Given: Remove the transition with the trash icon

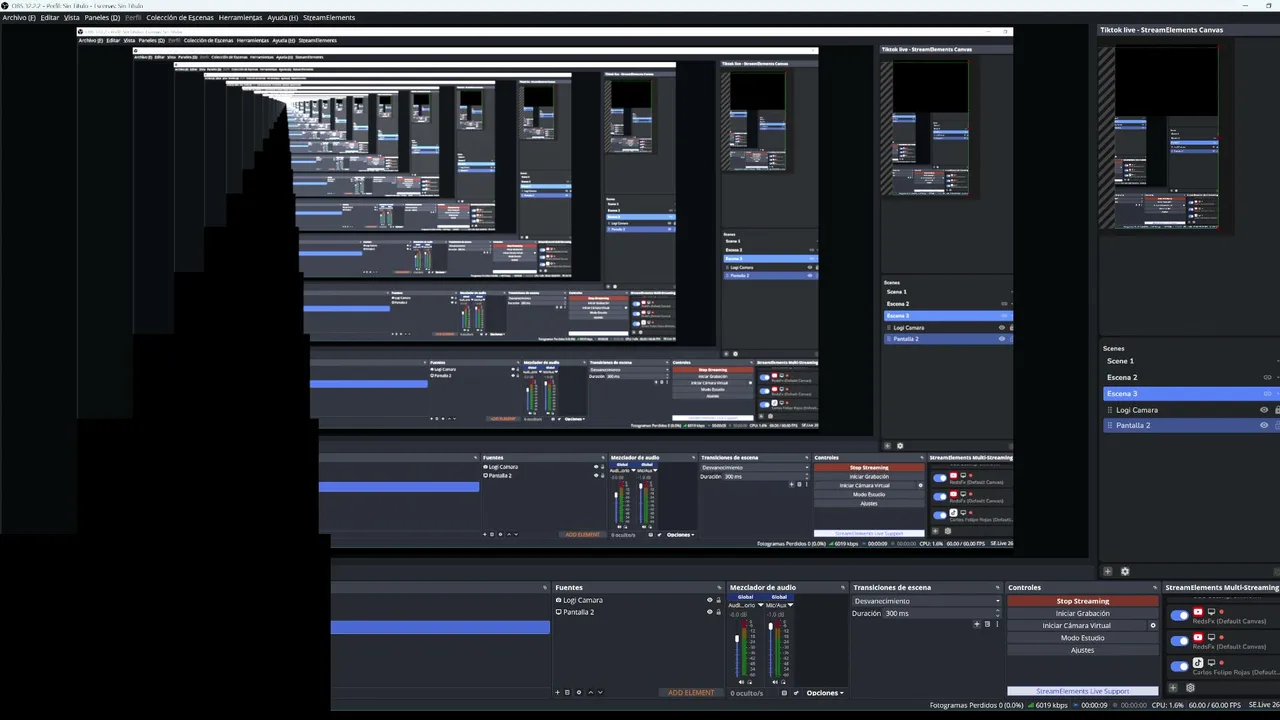Looking at the screenshot, I should pos(987,624).
